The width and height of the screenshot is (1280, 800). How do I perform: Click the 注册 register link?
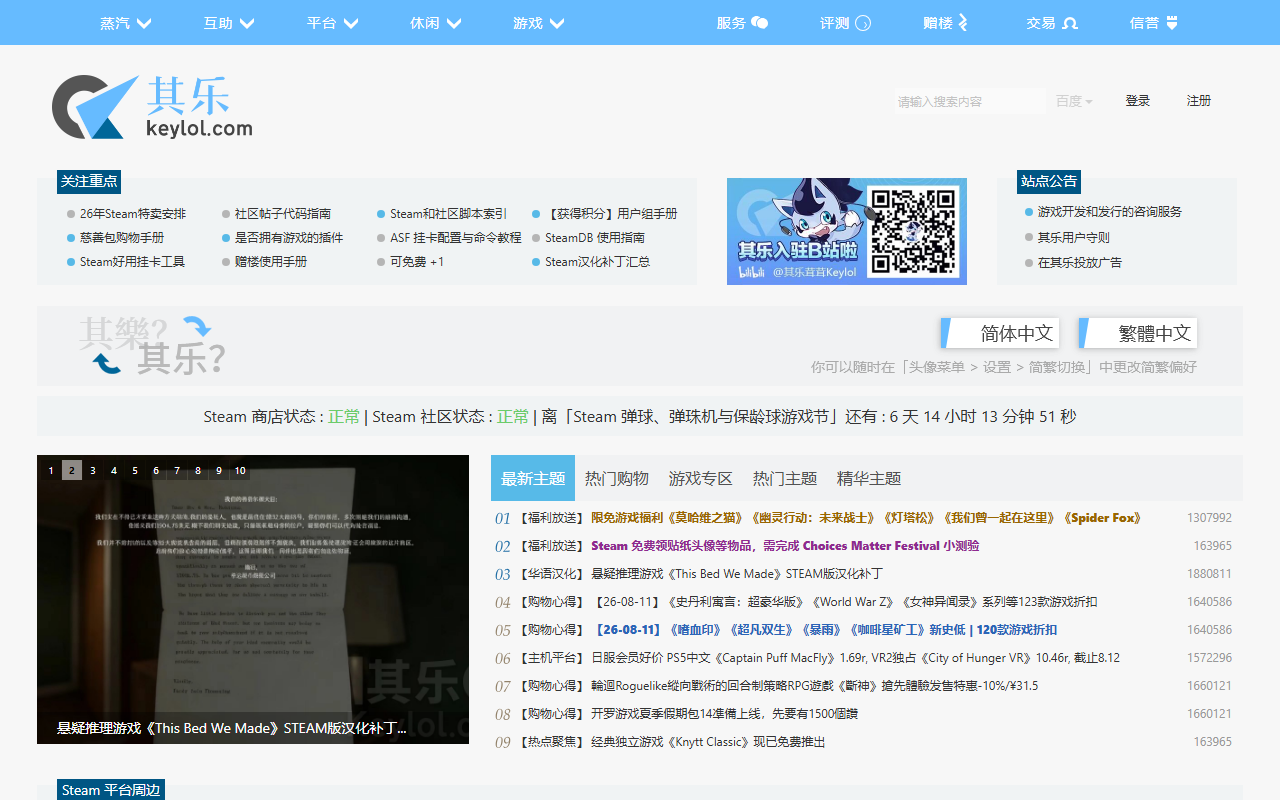(1199, 101)
